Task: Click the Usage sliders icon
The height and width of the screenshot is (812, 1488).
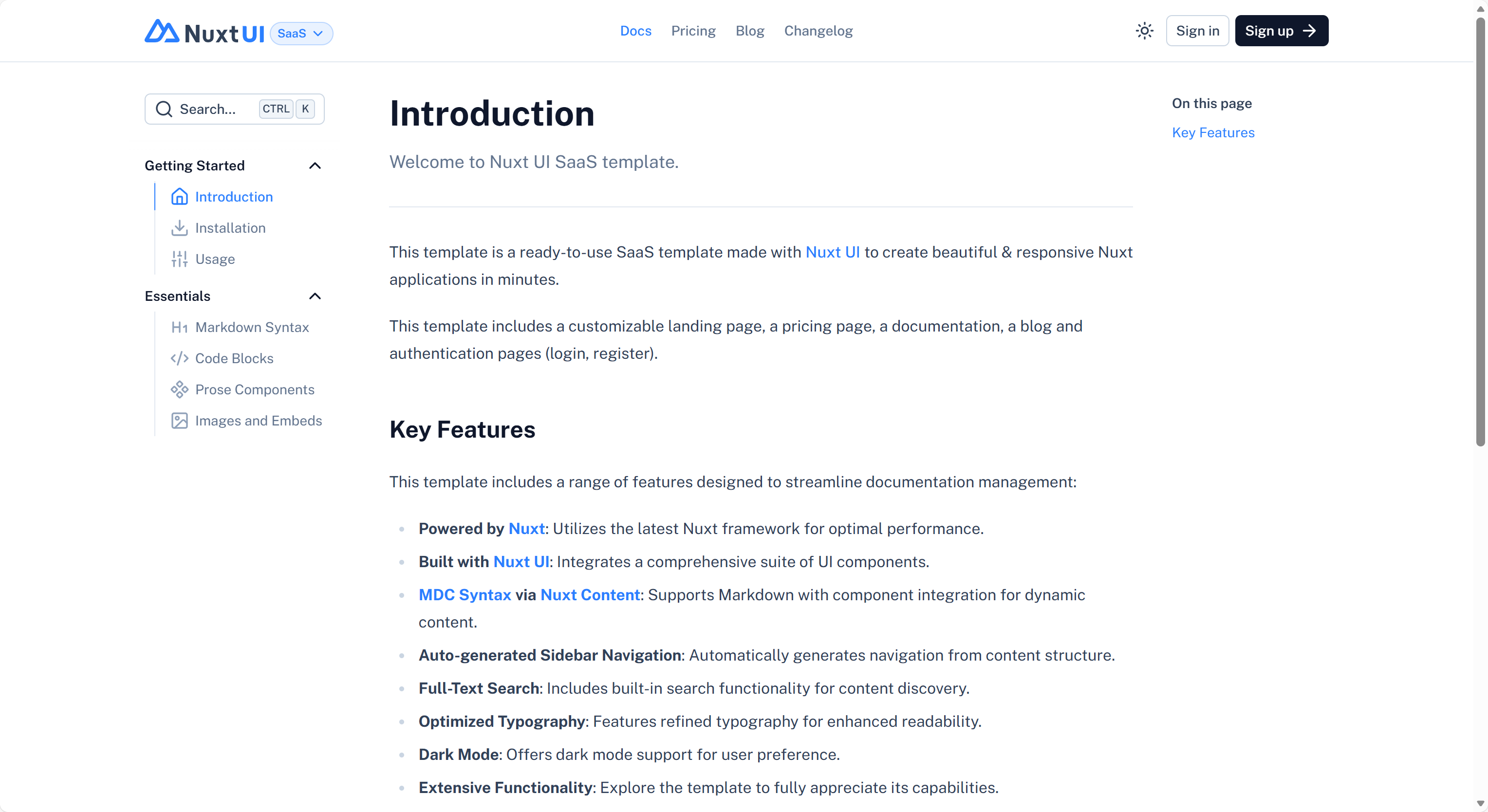Action: click(x=180, y=258)
